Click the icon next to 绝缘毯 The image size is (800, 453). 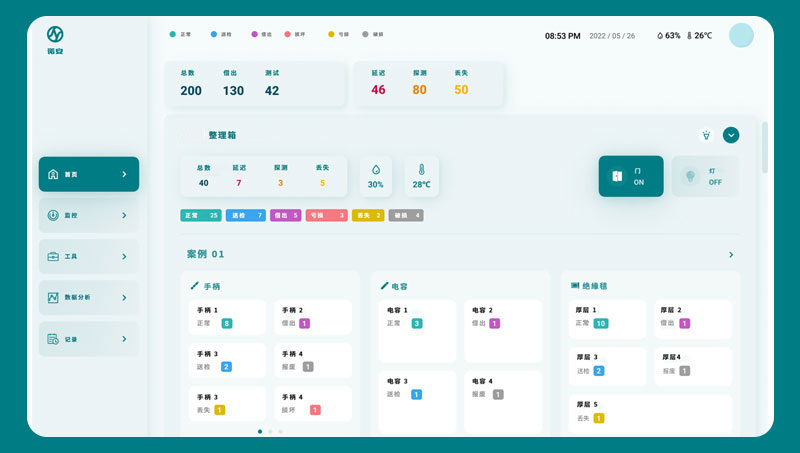(x=575, y=286)
